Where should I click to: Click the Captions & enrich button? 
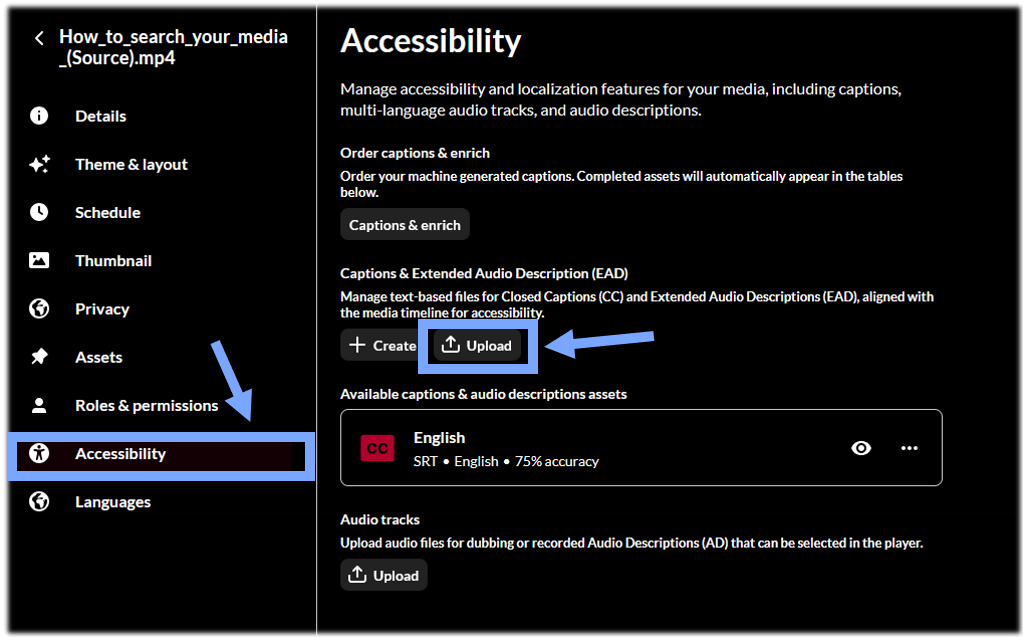click(405, 225)
